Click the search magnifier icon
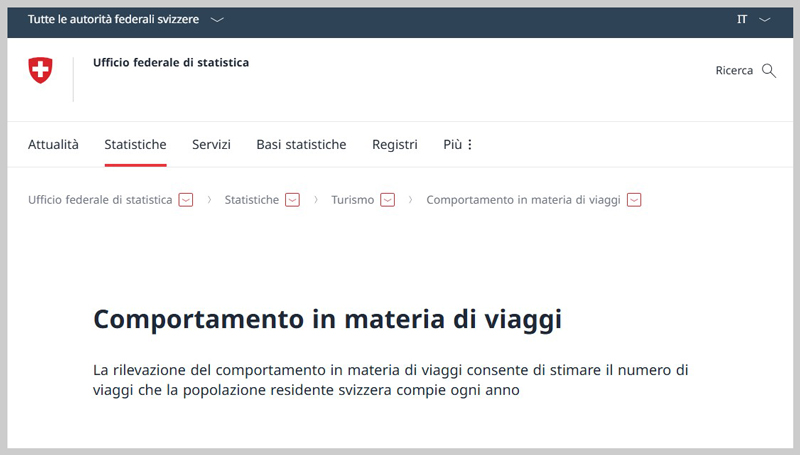Image resolution: width=800 pixels, height=455 pixels. click(769, 71)
